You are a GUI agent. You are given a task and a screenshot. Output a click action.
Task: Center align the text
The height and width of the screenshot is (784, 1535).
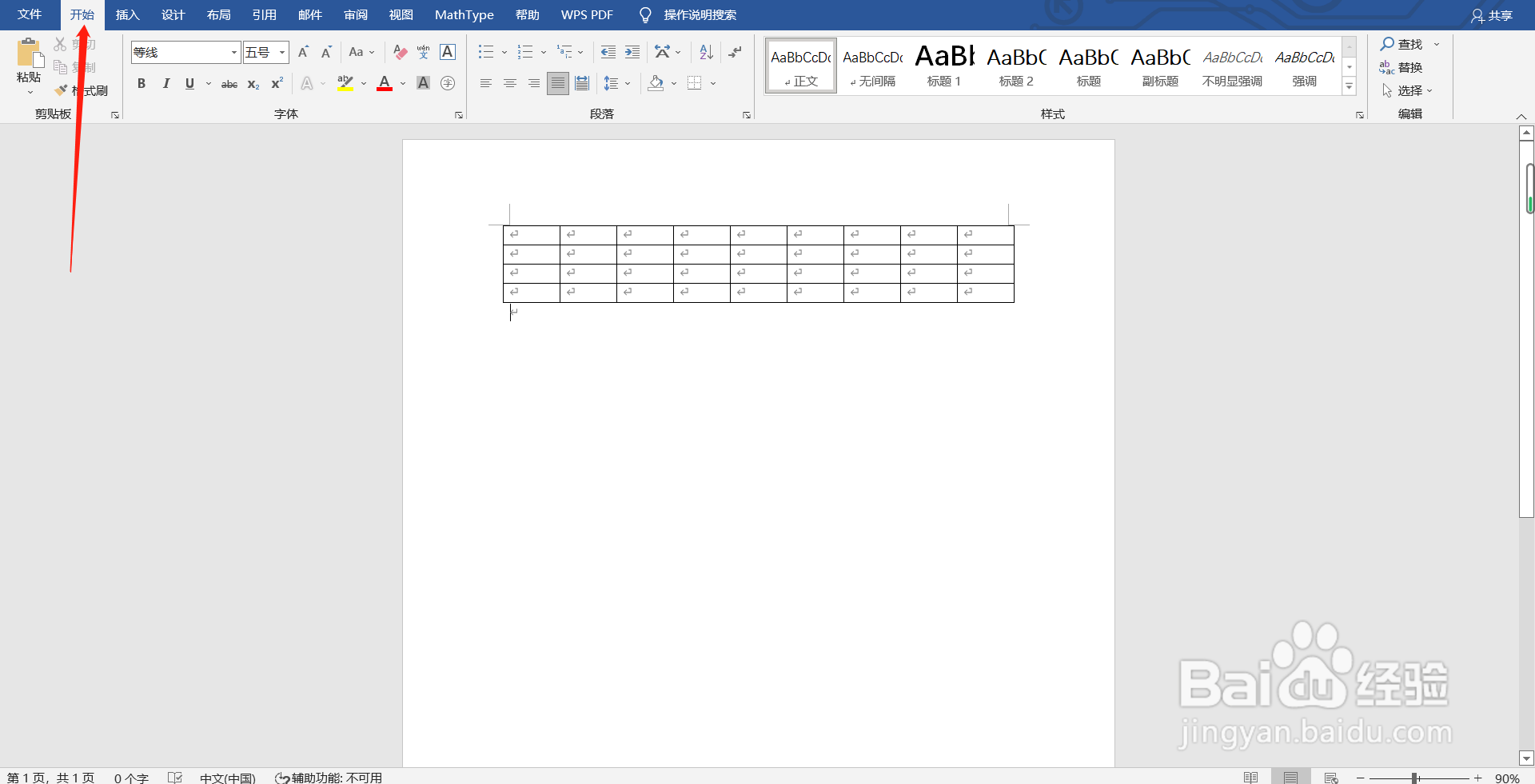click(509, 83)
